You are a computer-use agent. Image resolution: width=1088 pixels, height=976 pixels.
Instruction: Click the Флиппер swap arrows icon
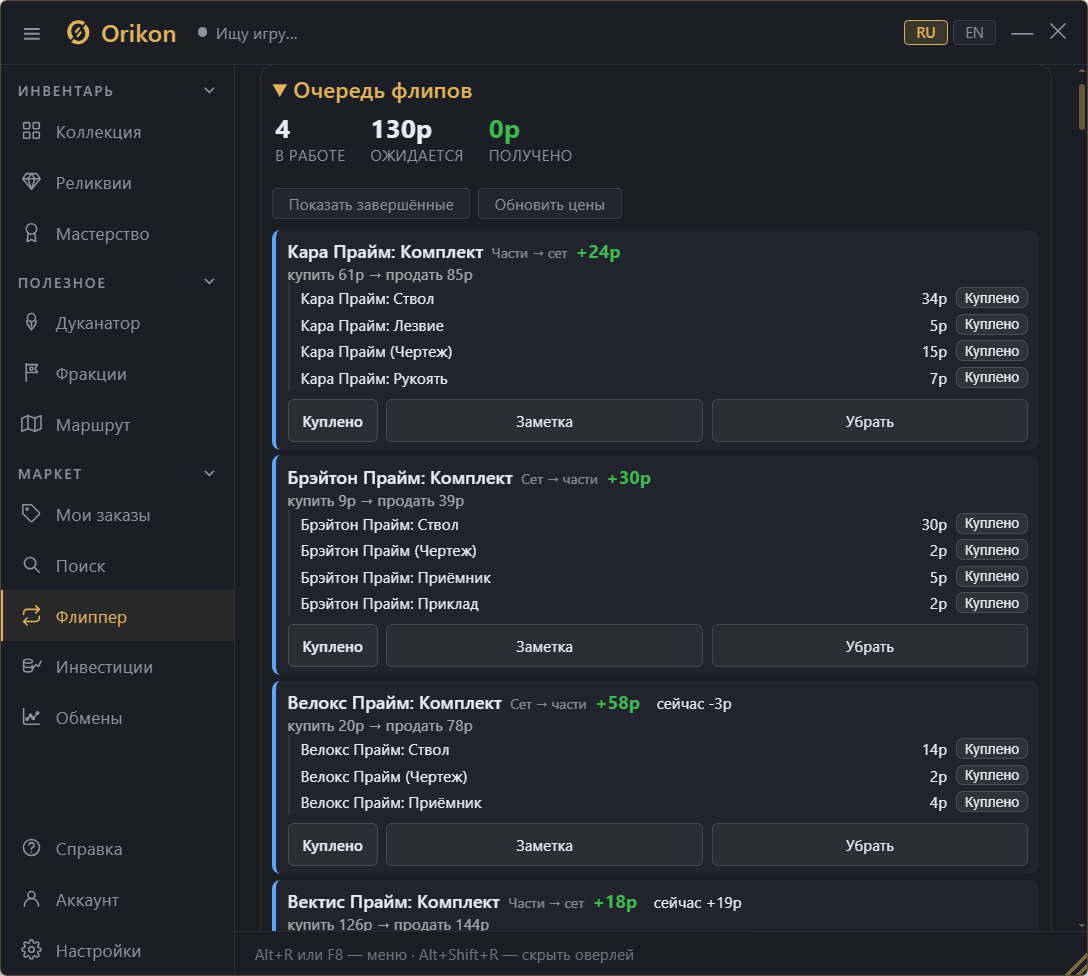coord(31,615)
